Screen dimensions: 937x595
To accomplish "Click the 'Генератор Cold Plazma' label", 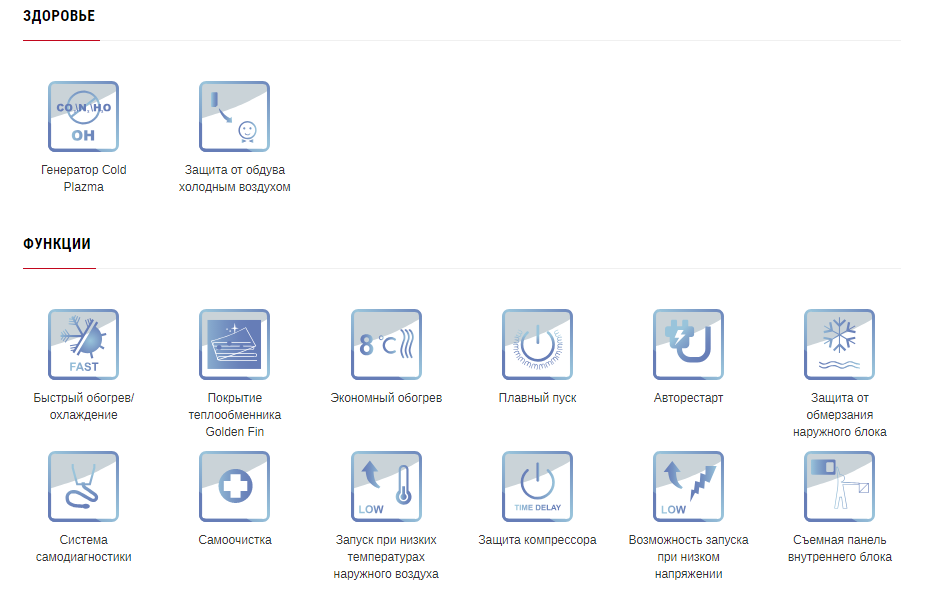I will [x=84, y=178].
